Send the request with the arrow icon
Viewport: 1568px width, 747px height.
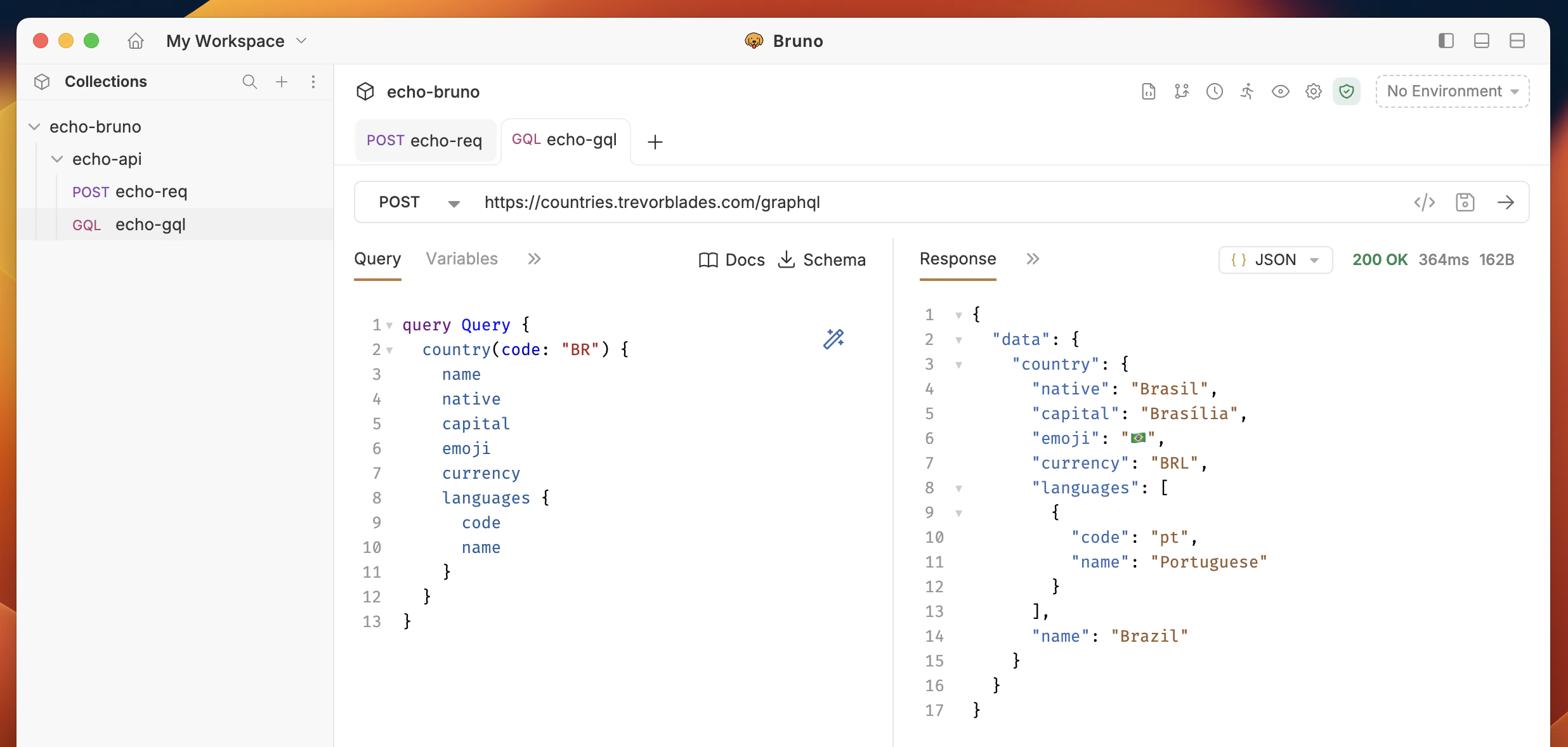1506,202
